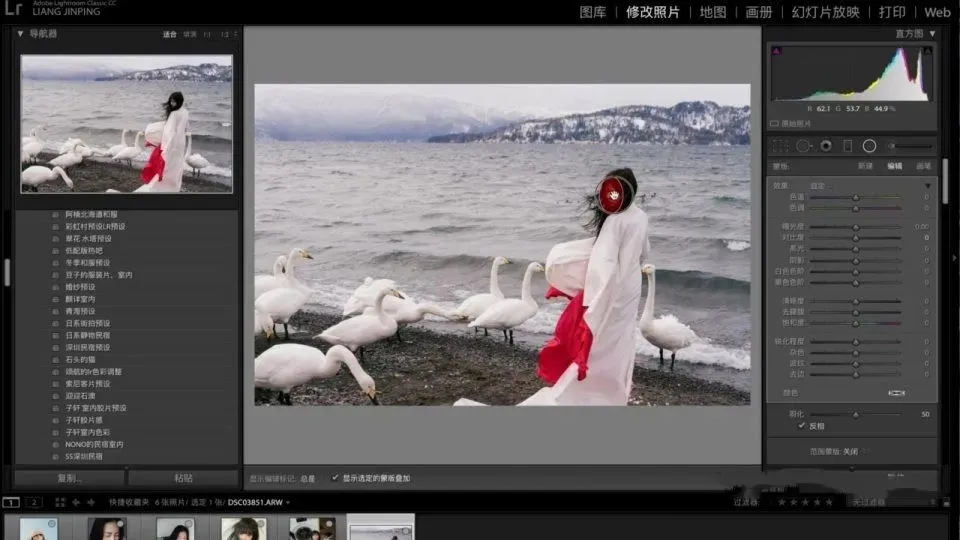Toggle 显示选定的蒙版叠加 checkbox

(x=335, y=478)
